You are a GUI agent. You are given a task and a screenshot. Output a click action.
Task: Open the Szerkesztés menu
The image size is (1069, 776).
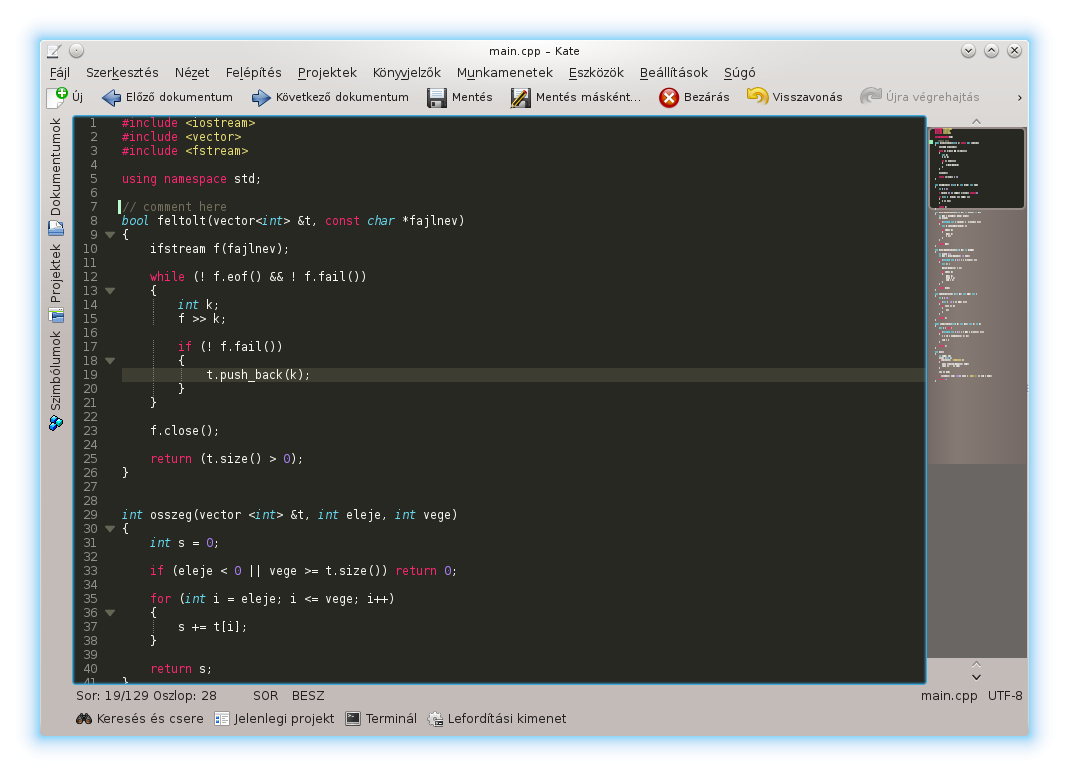[x=122, y=72]
